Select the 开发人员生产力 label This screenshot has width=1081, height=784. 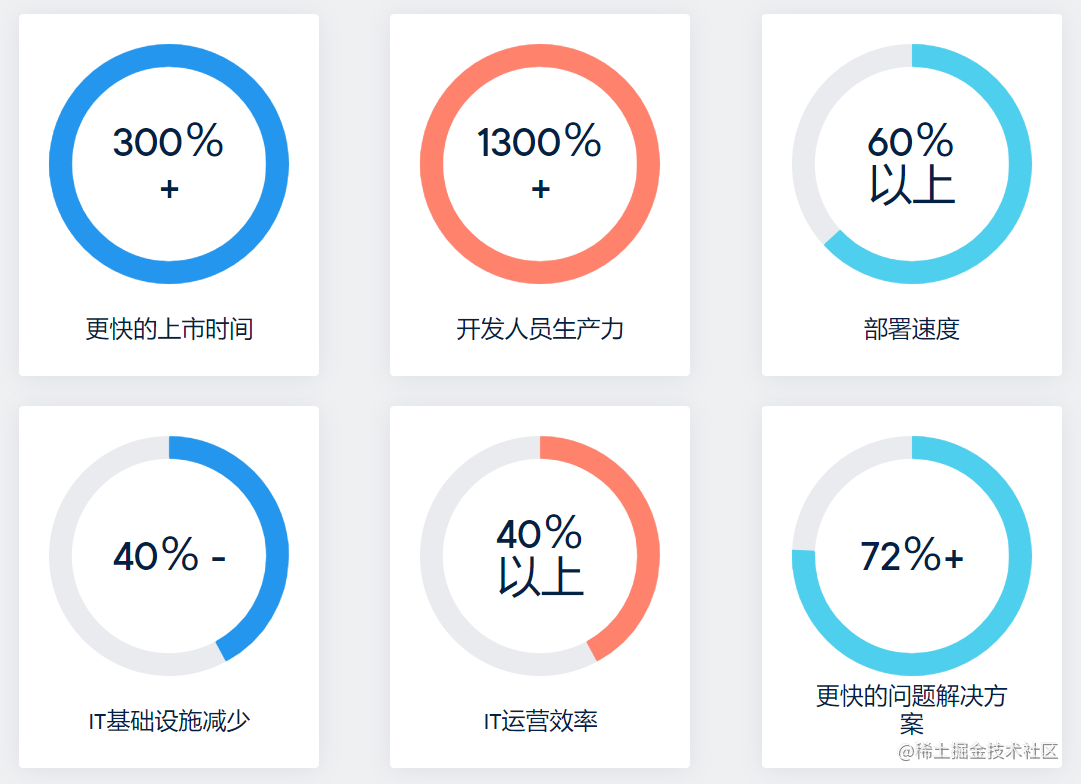pos(540,329)
